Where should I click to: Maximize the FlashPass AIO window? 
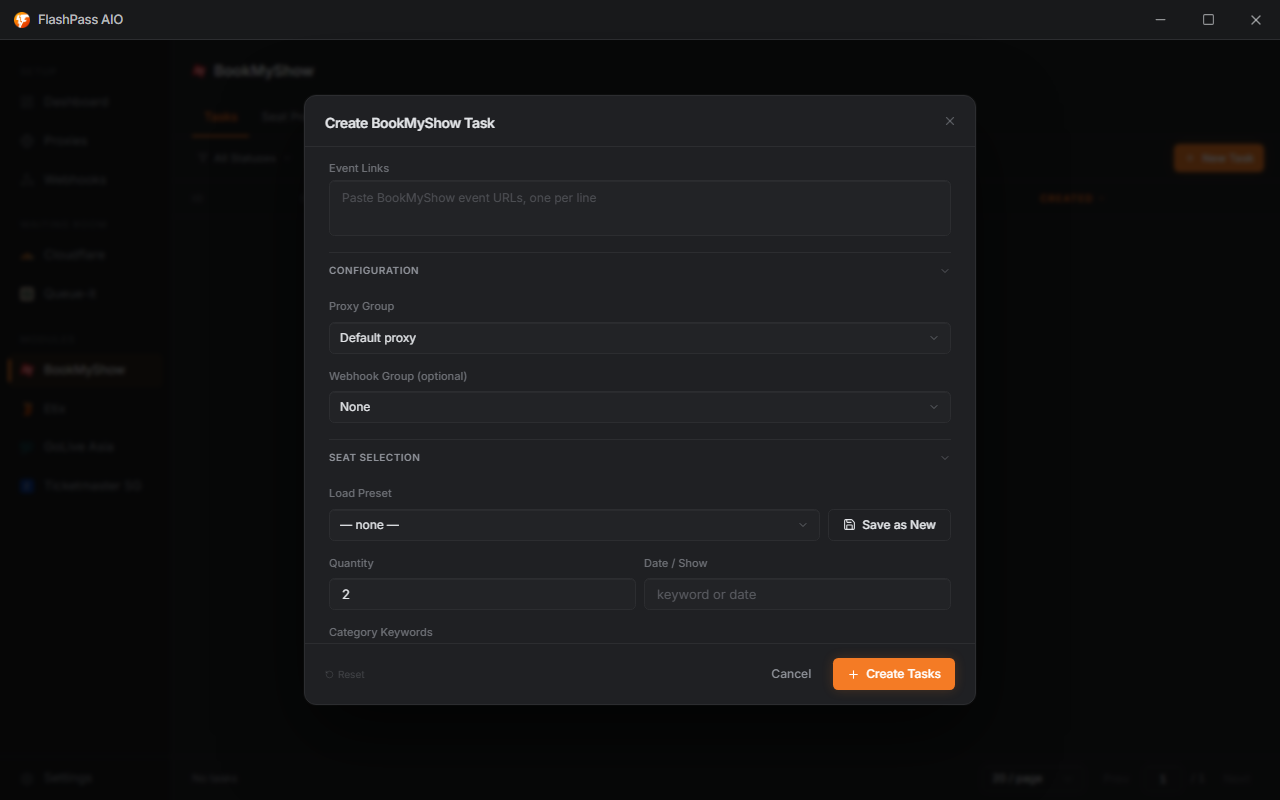pyautogui.click(x=1208, y=20)
